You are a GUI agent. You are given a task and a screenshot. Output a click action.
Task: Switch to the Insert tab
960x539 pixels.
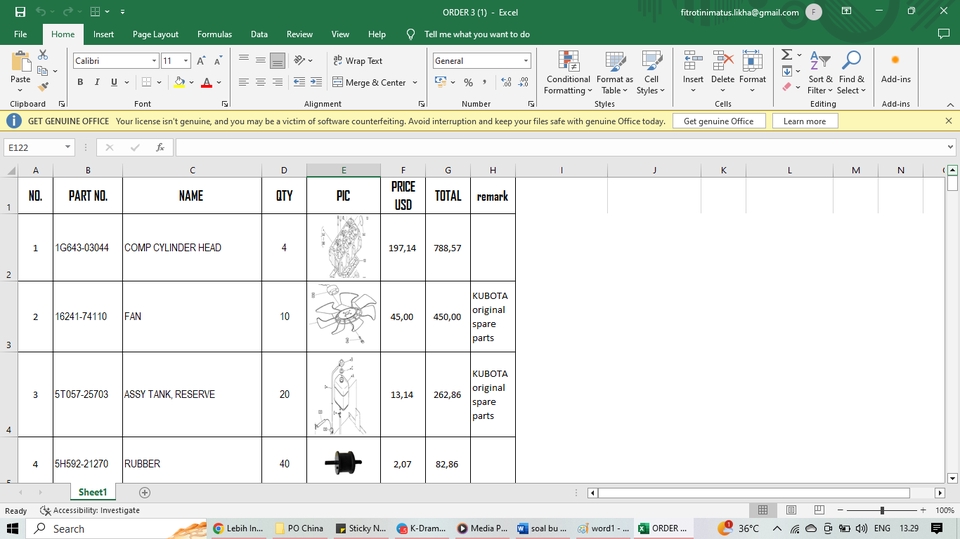(x=103, y=34)
